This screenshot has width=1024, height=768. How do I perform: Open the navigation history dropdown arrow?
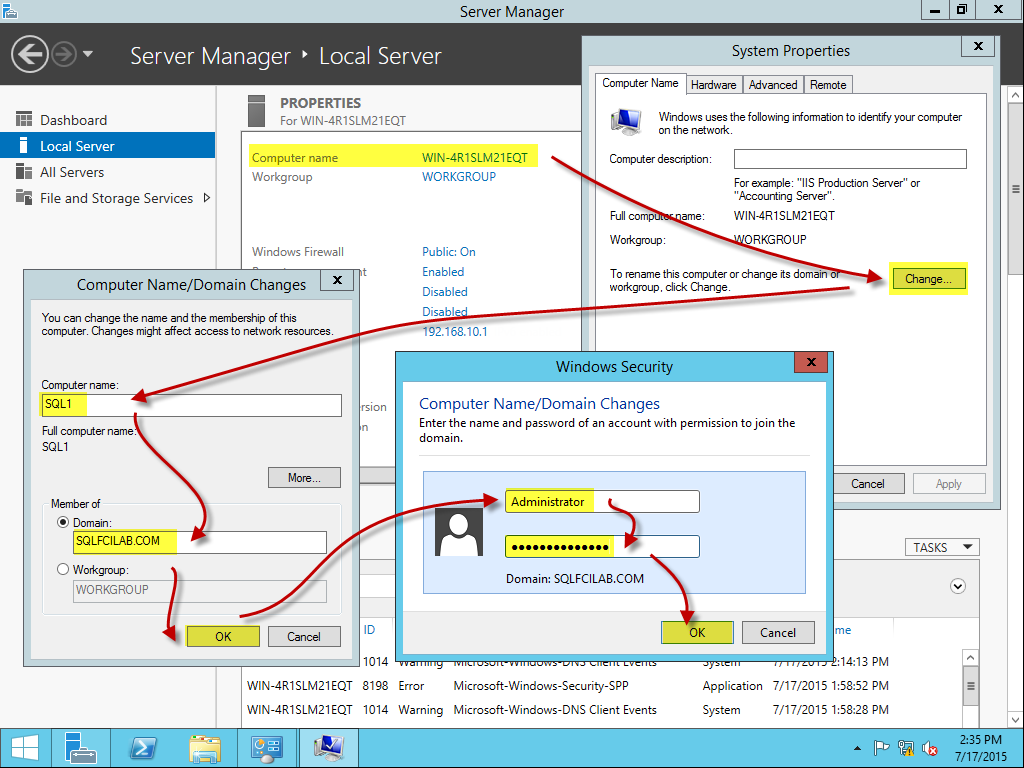(x=88, y=54)
